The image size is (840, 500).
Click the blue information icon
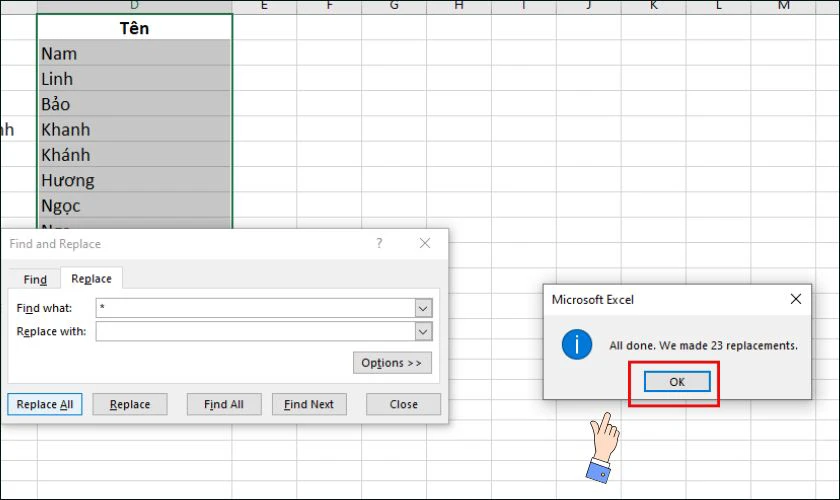(577, 345)
